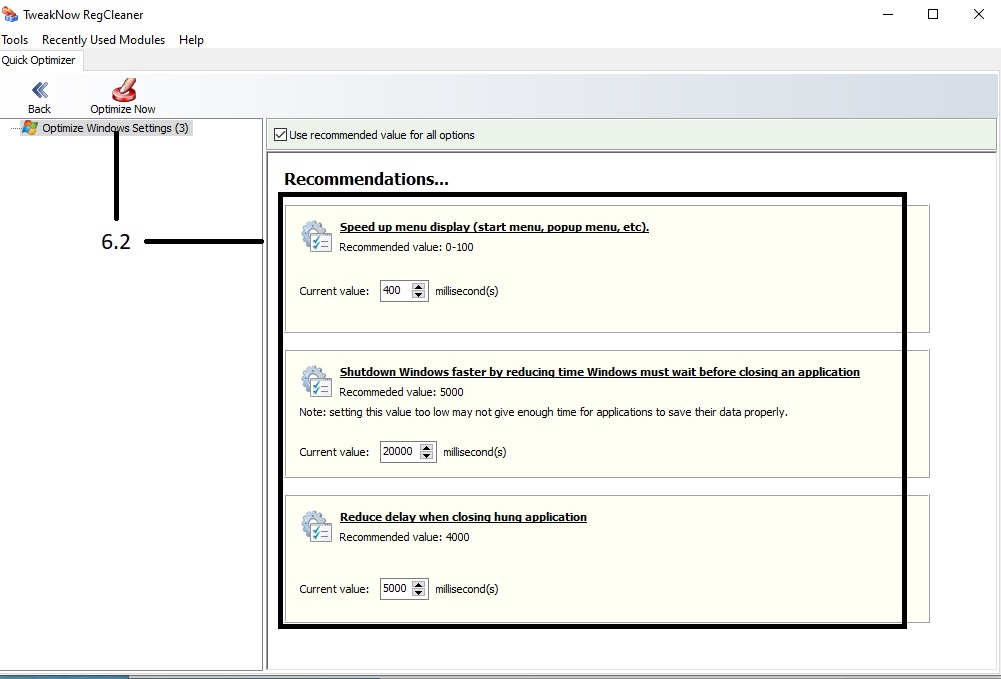The height and width of the screenshot is (679, 1001).
Task: Maximize the TweakNow RegCleaner window
Action: tap(933, 14)
